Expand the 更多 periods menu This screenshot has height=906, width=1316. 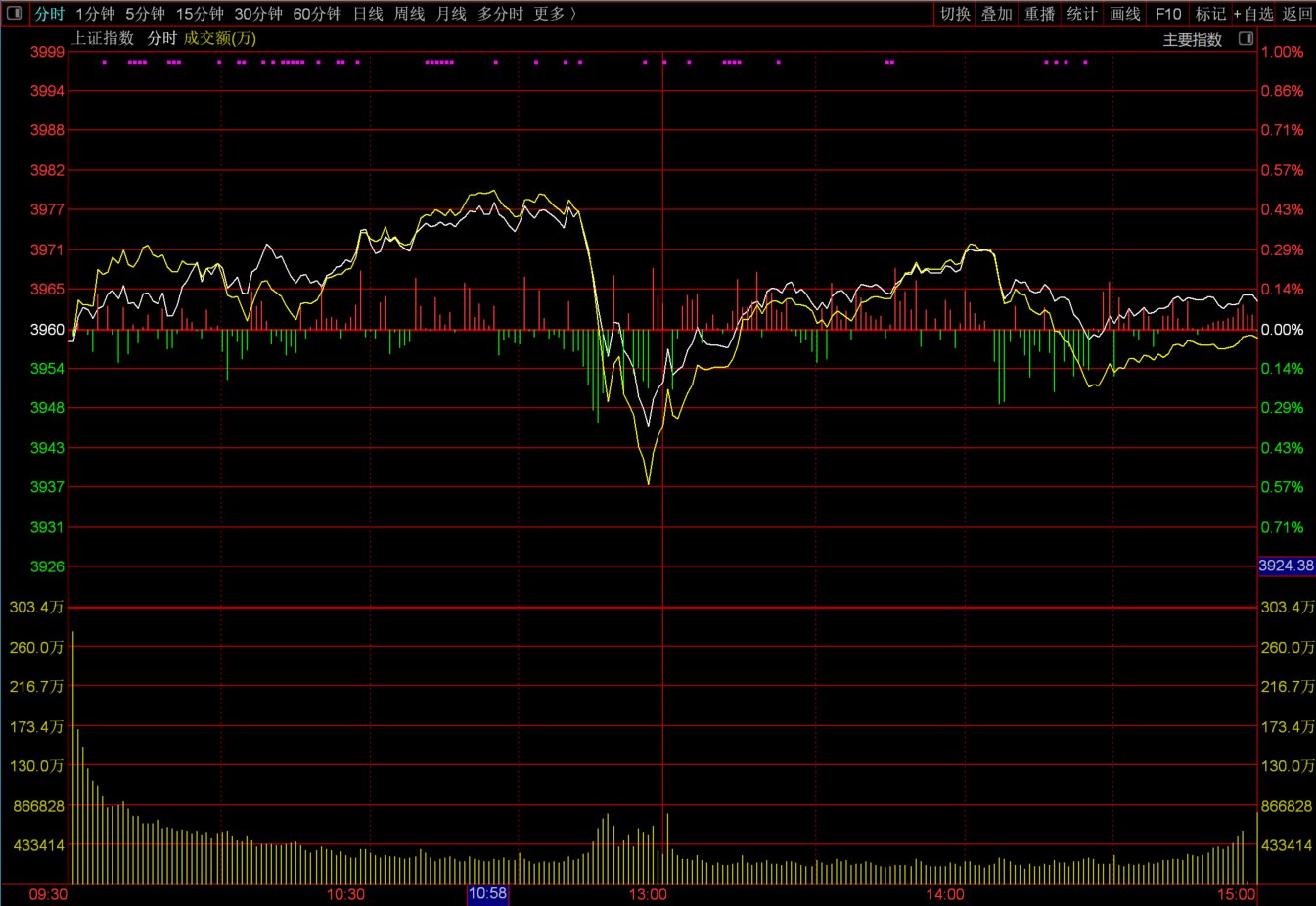click(x=554, y=14)
